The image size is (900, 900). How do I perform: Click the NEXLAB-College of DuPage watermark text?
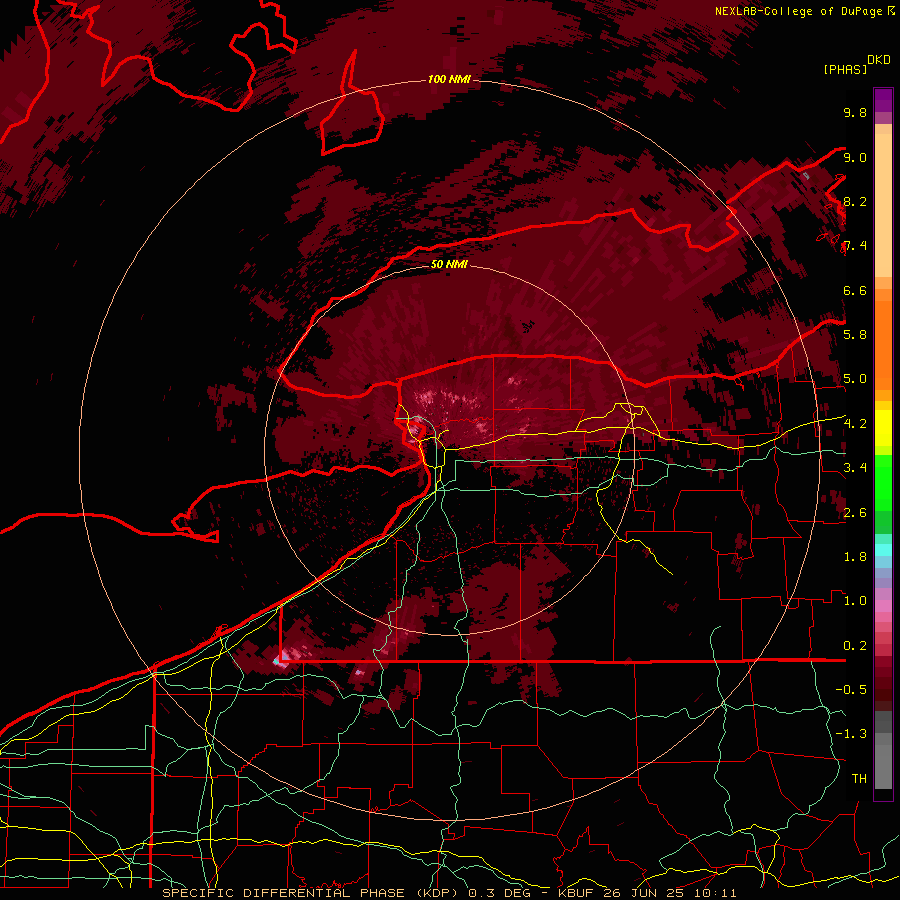(x=800, y=11)
